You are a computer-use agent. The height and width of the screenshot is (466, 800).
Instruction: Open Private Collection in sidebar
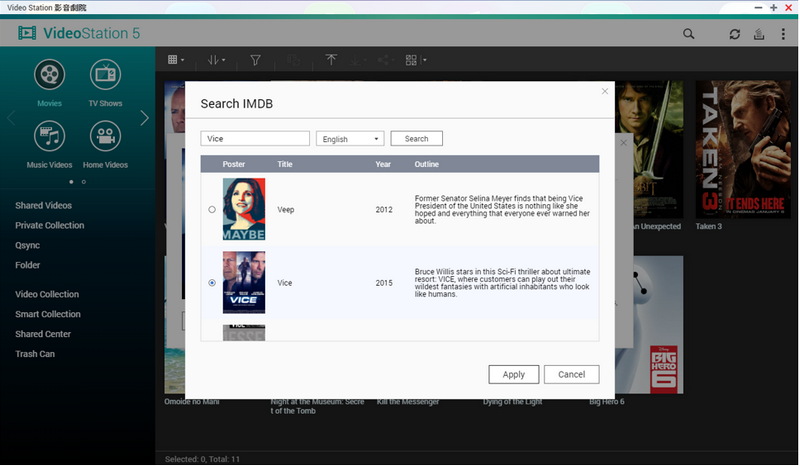click(x=49, y=225)
